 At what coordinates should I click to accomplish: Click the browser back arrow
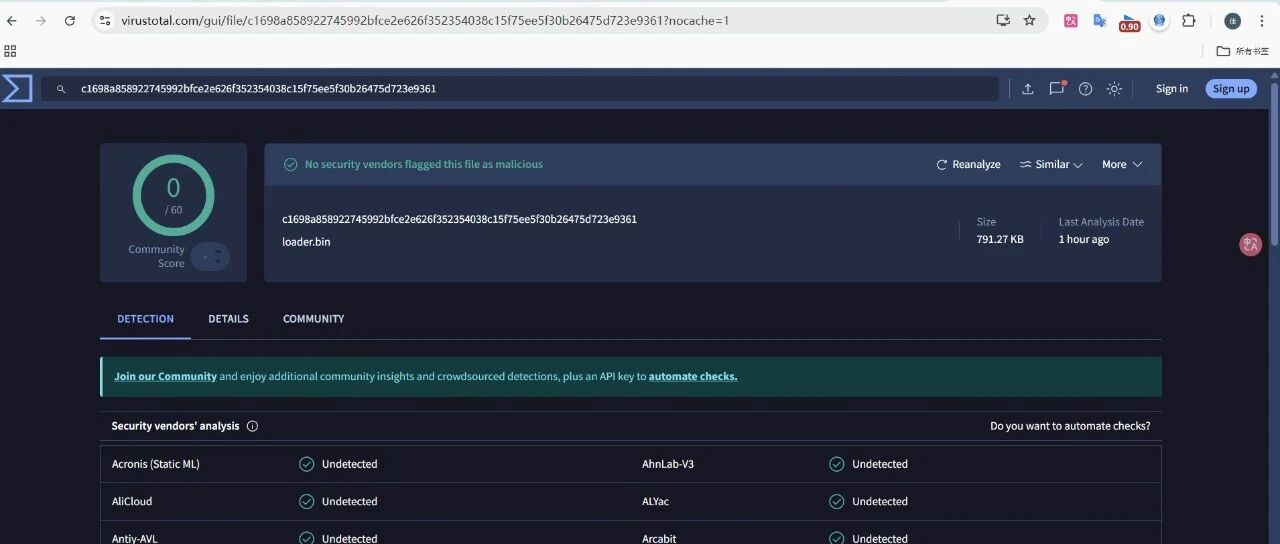pyautogui.click(x=13, y=20)
